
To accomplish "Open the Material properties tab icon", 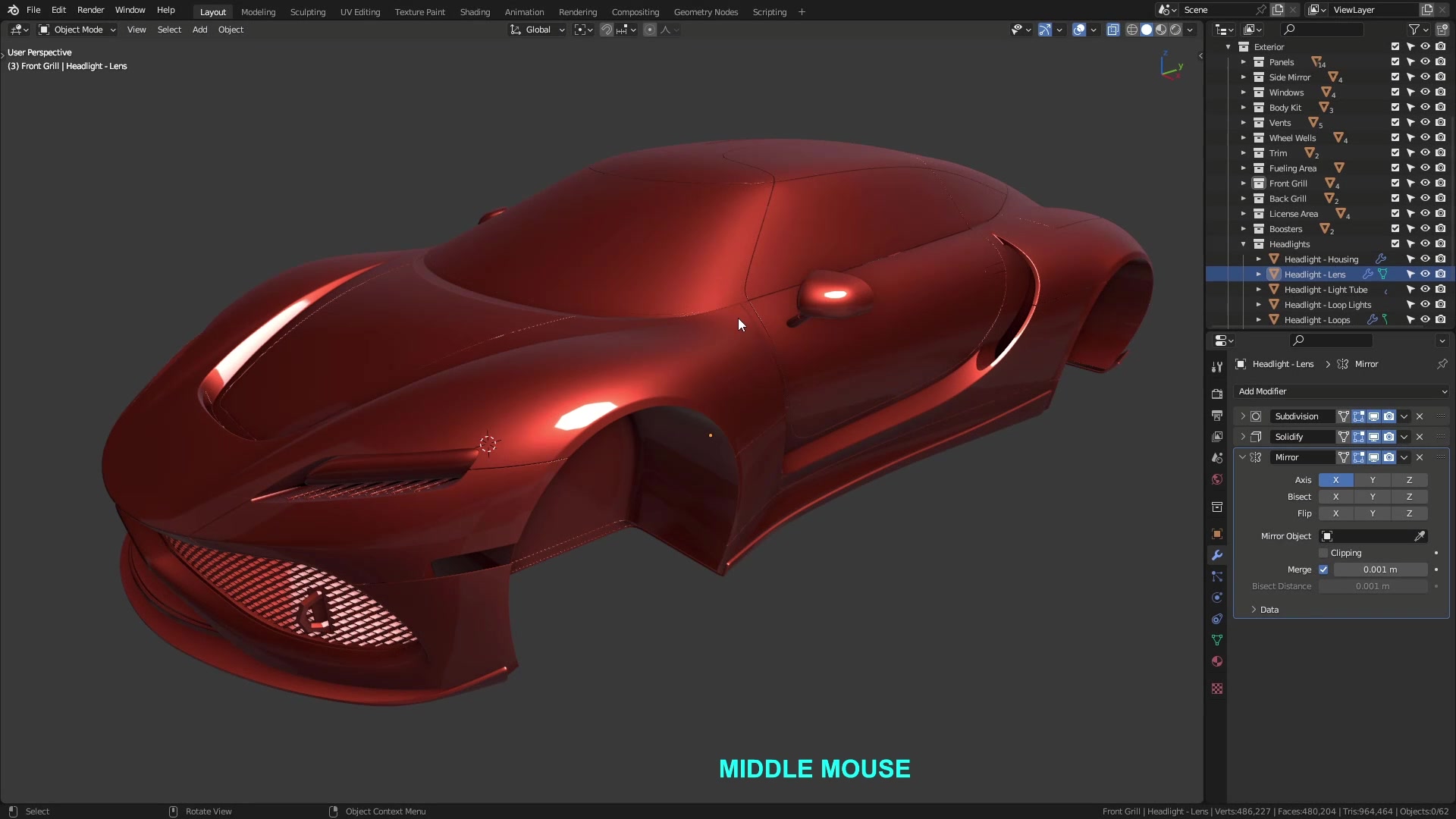I will [x=1217, y=661].
